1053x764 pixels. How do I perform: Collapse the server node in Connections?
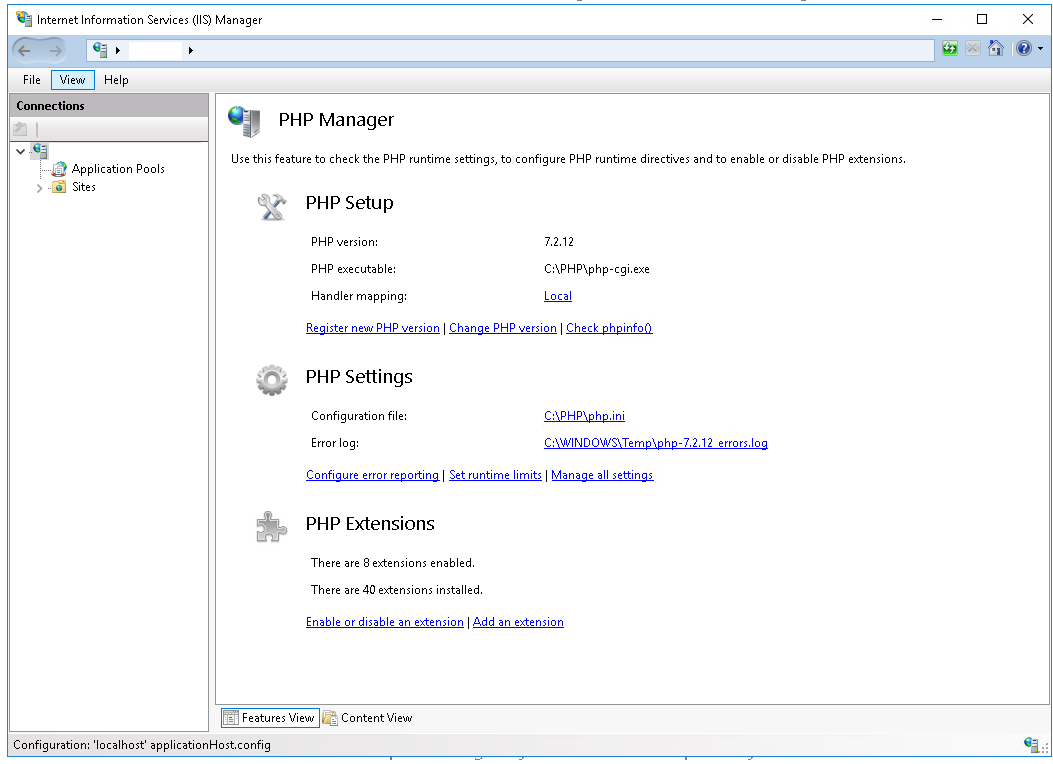[x=21, y=152]
